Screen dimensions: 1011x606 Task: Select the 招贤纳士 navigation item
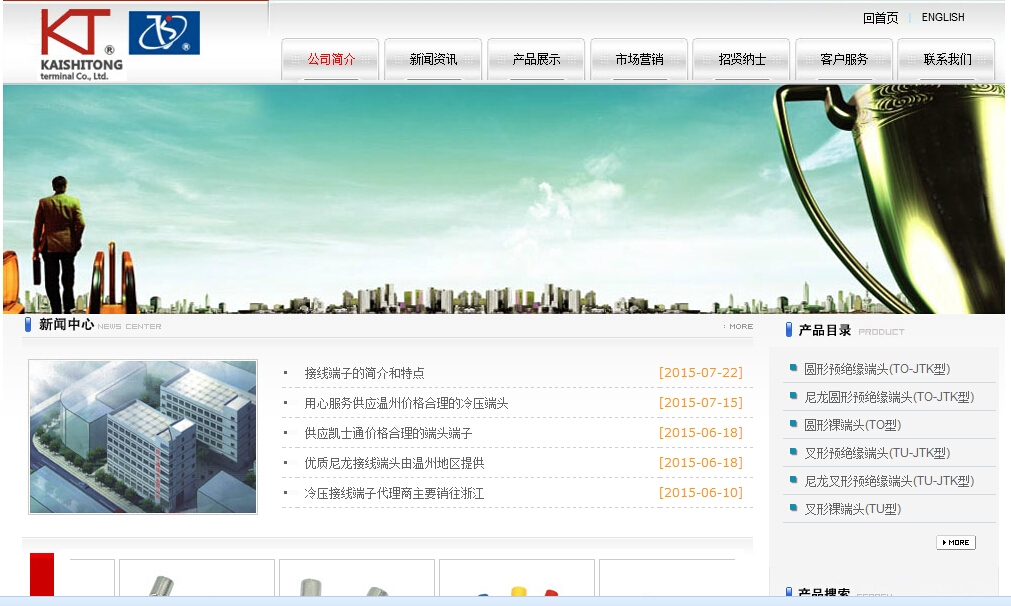coord(741,57)
